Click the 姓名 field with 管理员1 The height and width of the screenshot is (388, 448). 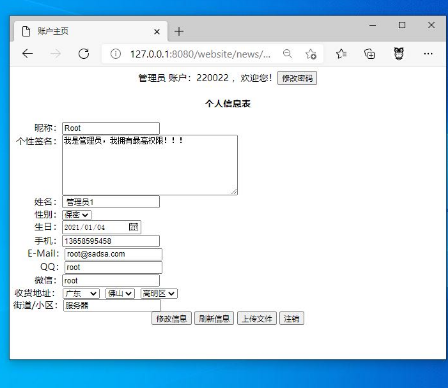(x=111, y=202)
